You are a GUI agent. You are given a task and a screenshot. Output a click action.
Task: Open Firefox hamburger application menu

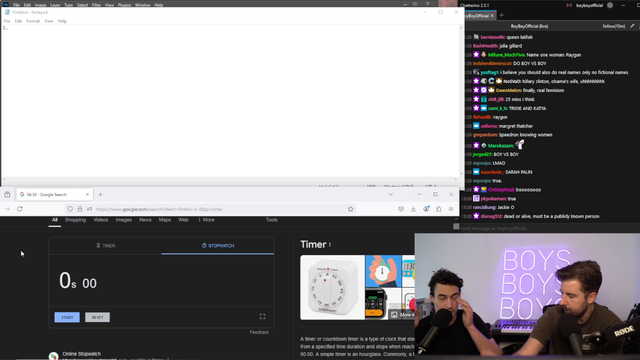(451, 209)
